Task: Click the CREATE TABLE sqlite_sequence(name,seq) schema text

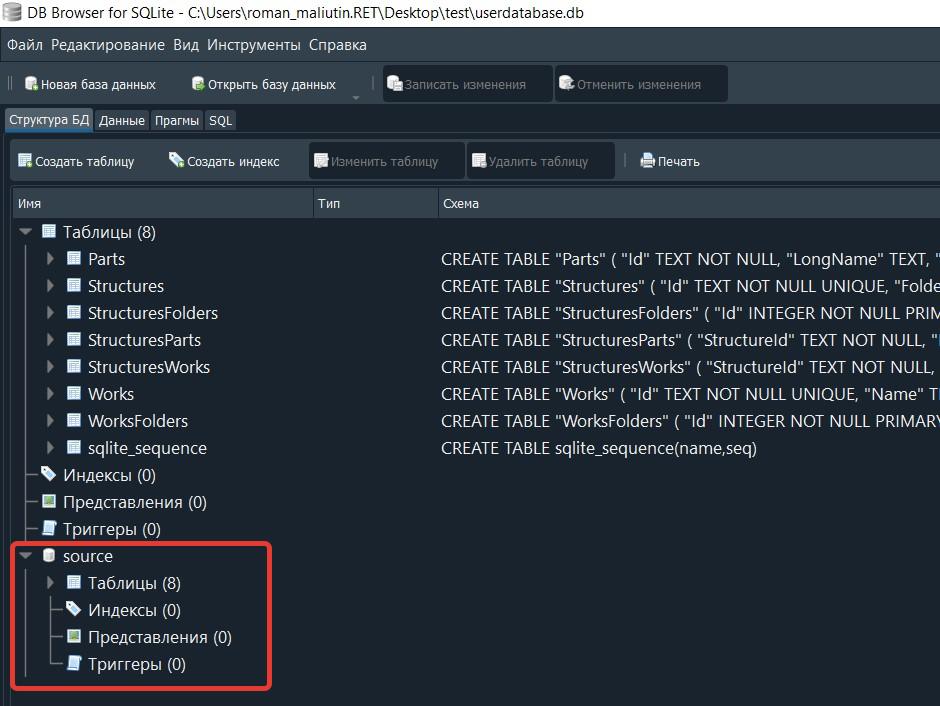Action: 599,448
